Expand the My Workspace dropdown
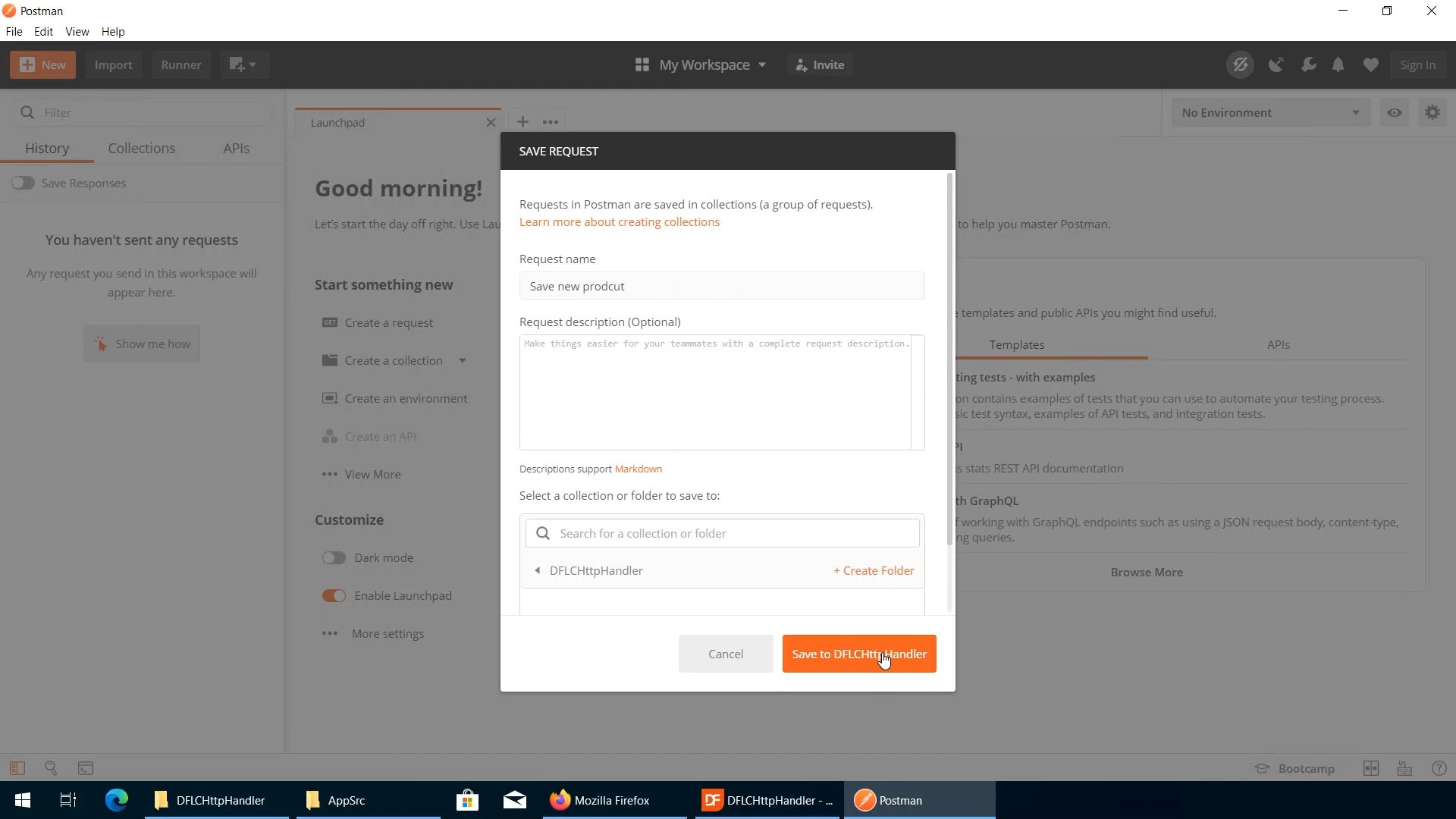The image size is (1456, 819). point(701,65)
